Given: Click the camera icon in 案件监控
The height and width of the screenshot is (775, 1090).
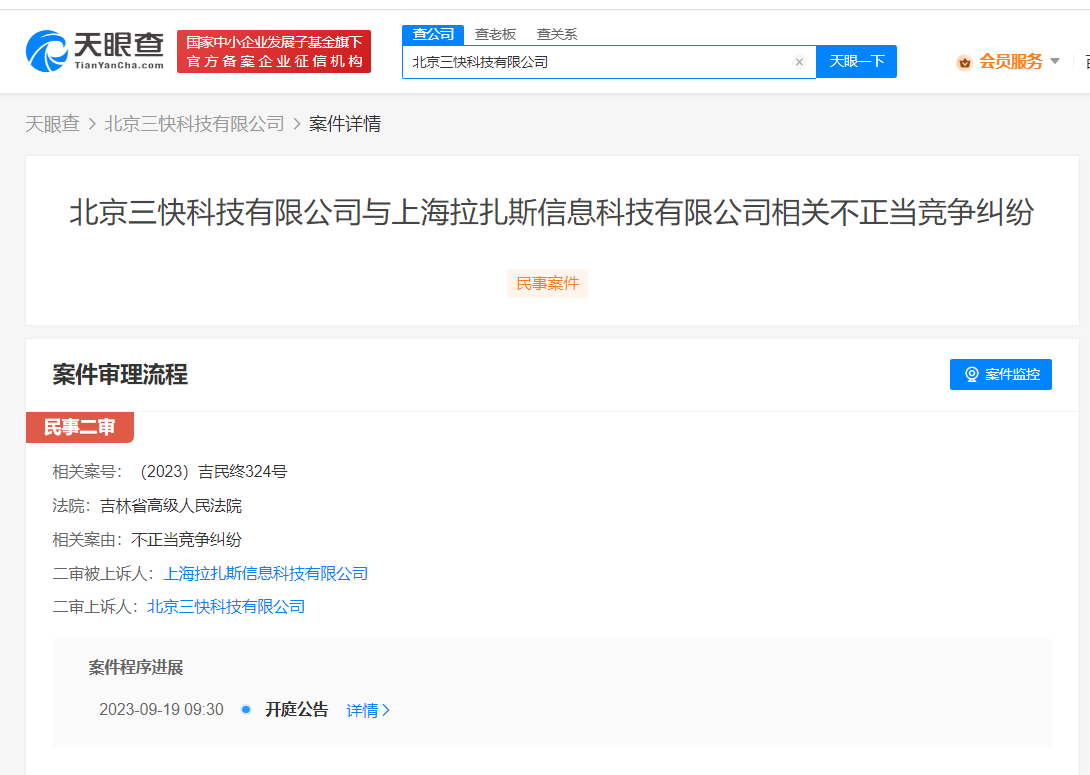Looking at the screenshot, I should (x=972, y=375).
